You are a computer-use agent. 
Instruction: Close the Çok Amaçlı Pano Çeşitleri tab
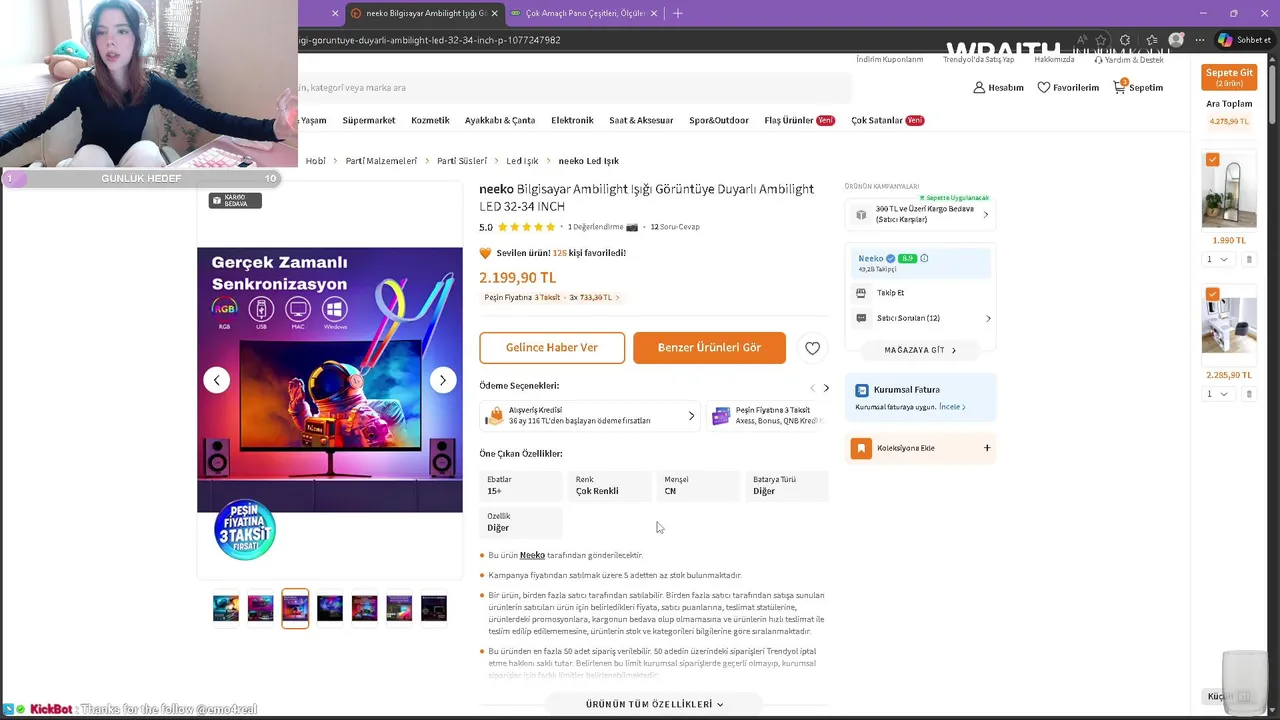654,13
